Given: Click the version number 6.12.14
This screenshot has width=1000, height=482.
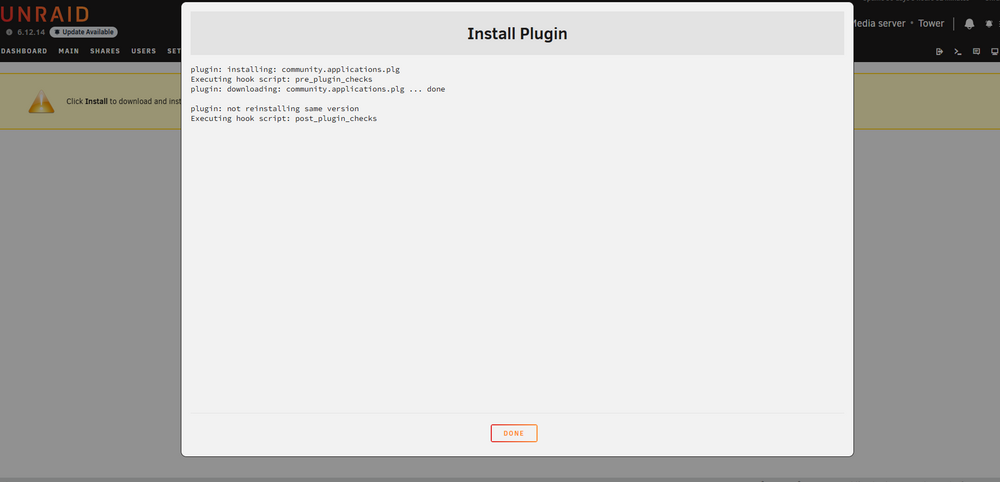Looking at the screenshot, I should [x=31, y=32].
